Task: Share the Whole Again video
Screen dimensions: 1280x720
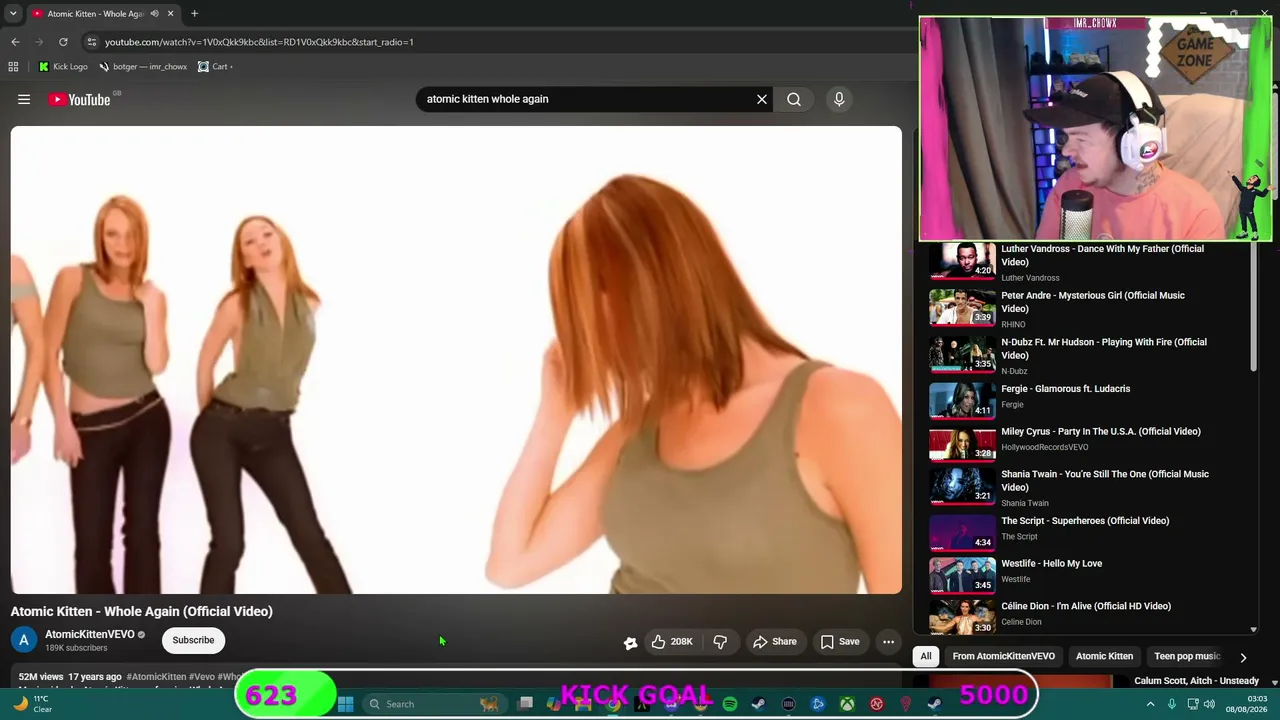Action: point(775,642)
